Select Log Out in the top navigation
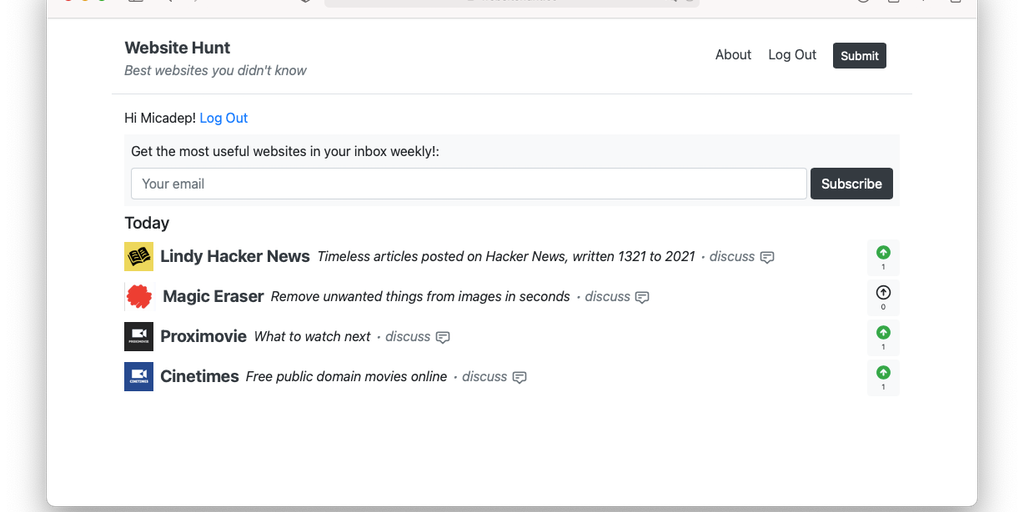The image size is (1024, 512). click(x=792, y=55)
